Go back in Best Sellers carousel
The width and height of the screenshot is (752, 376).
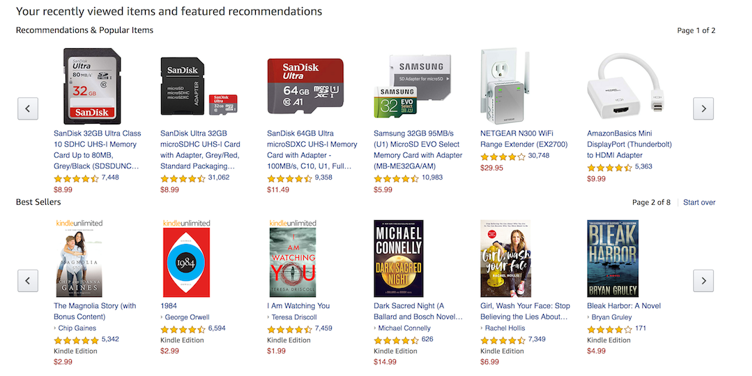click(28, 281)
